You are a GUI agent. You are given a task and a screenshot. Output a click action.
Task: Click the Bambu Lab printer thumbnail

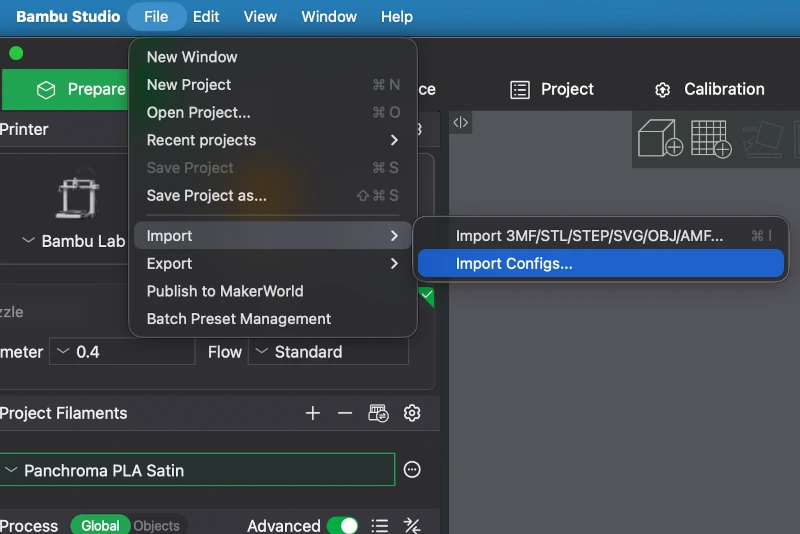(x=78, y=196)
